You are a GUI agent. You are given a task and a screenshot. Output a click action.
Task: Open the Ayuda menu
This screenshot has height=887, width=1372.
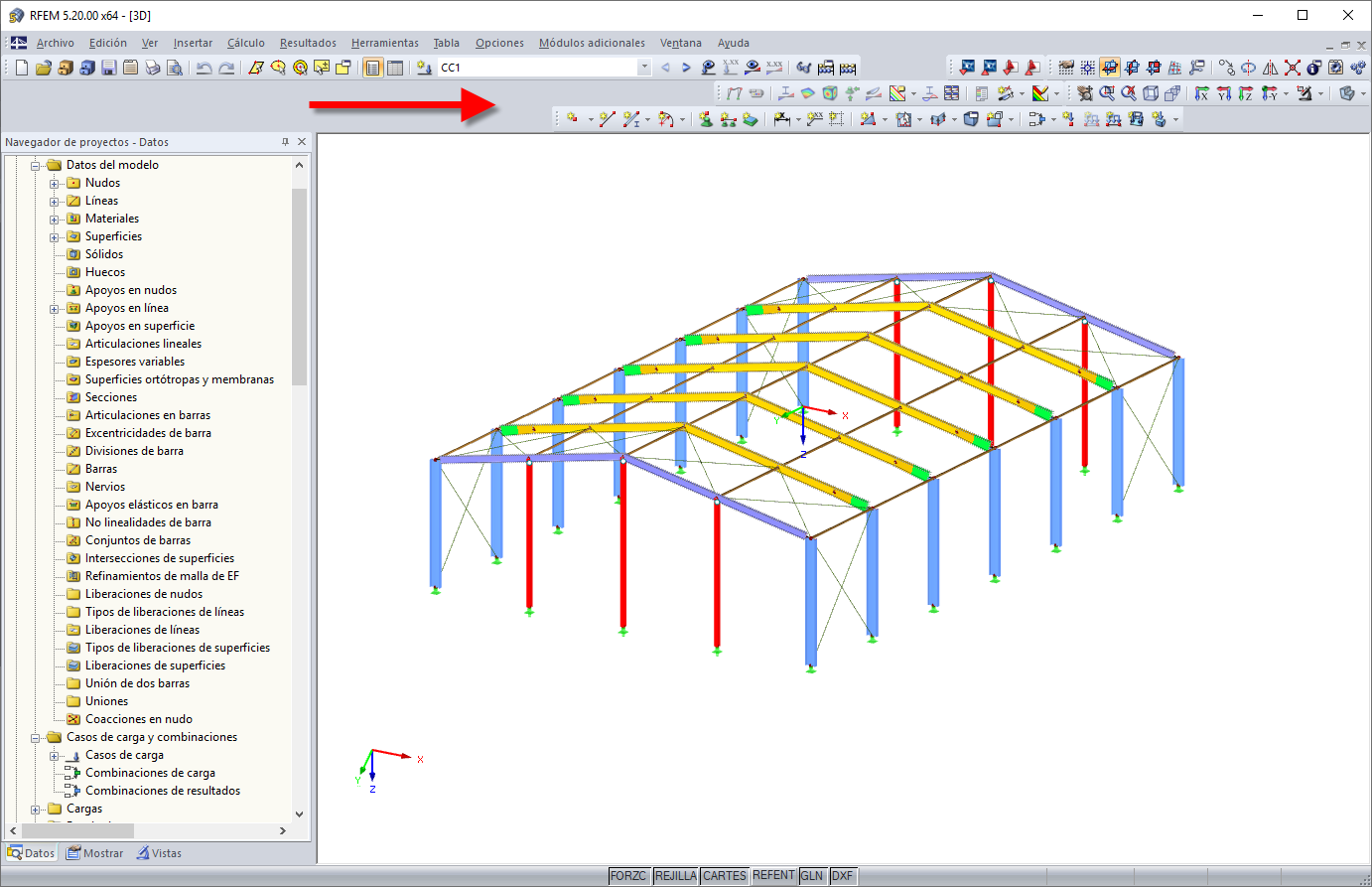click(734, 43)
